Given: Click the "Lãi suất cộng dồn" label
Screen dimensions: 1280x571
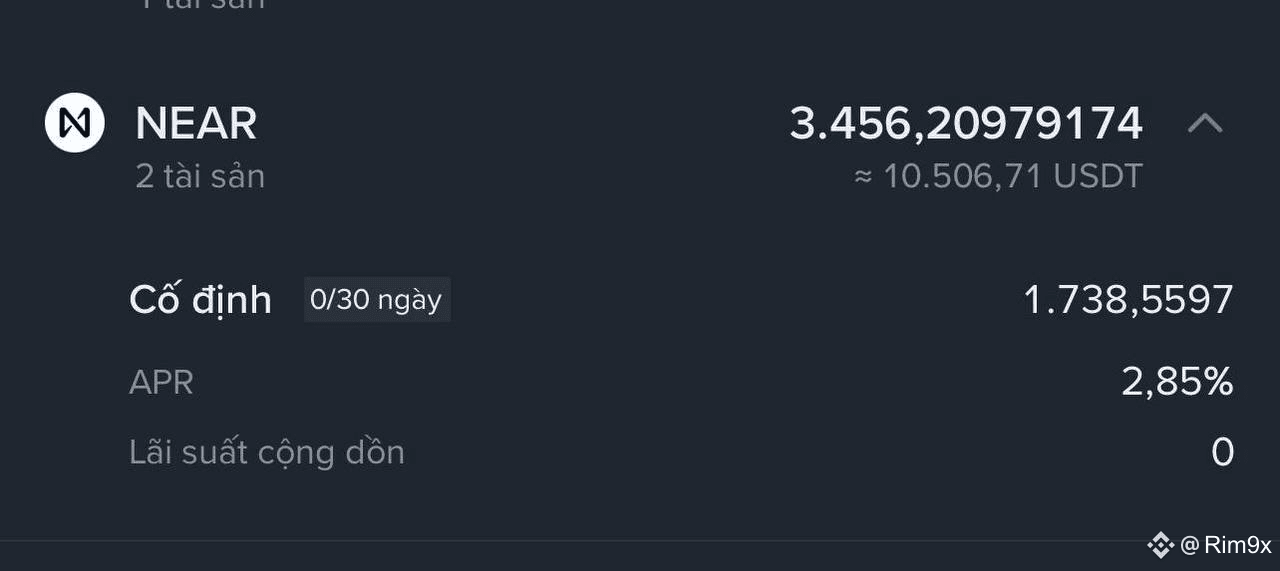Looking at the screenshot, I should (267, 453).
